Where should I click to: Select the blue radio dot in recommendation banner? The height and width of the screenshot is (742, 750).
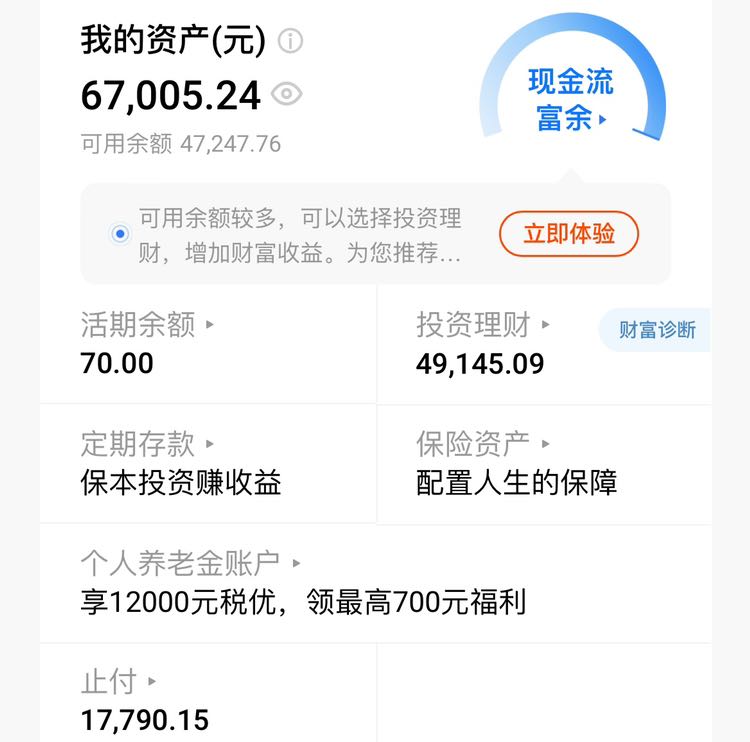pyautogui.click(x=121, y=234)
